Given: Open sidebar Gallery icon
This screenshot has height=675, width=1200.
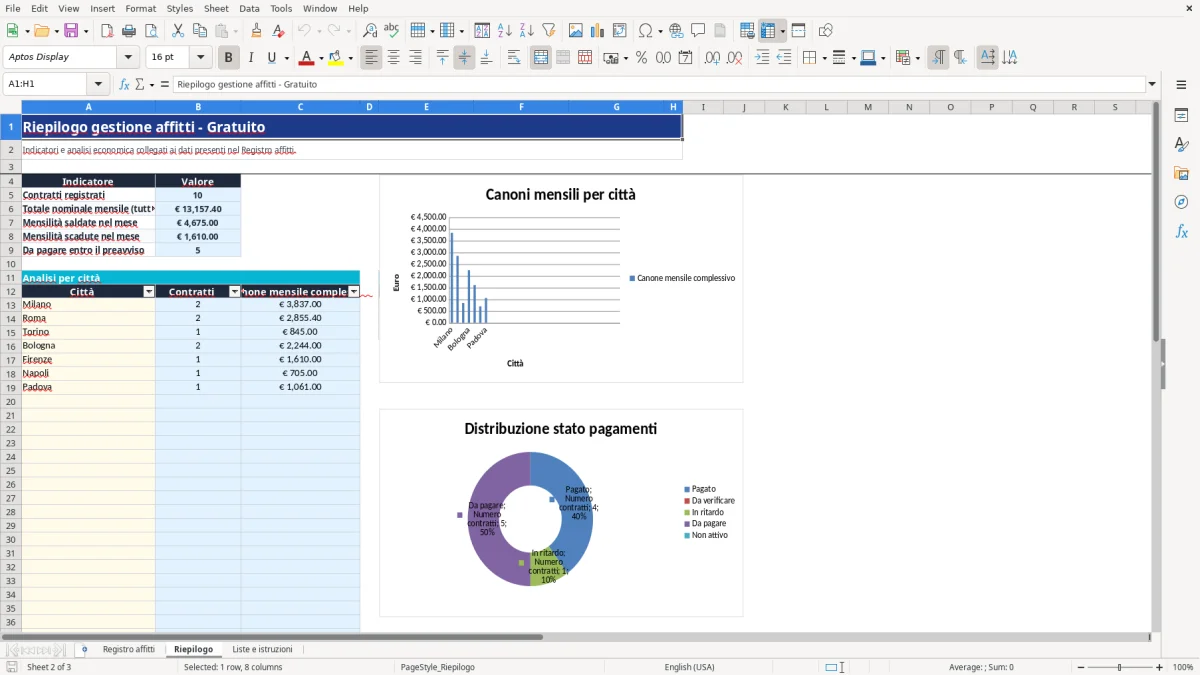Looking at the screenshot, I should [1181, 174].
